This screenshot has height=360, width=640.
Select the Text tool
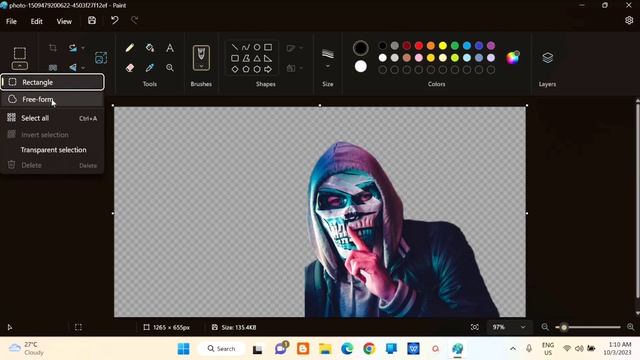tap(170, 48)
